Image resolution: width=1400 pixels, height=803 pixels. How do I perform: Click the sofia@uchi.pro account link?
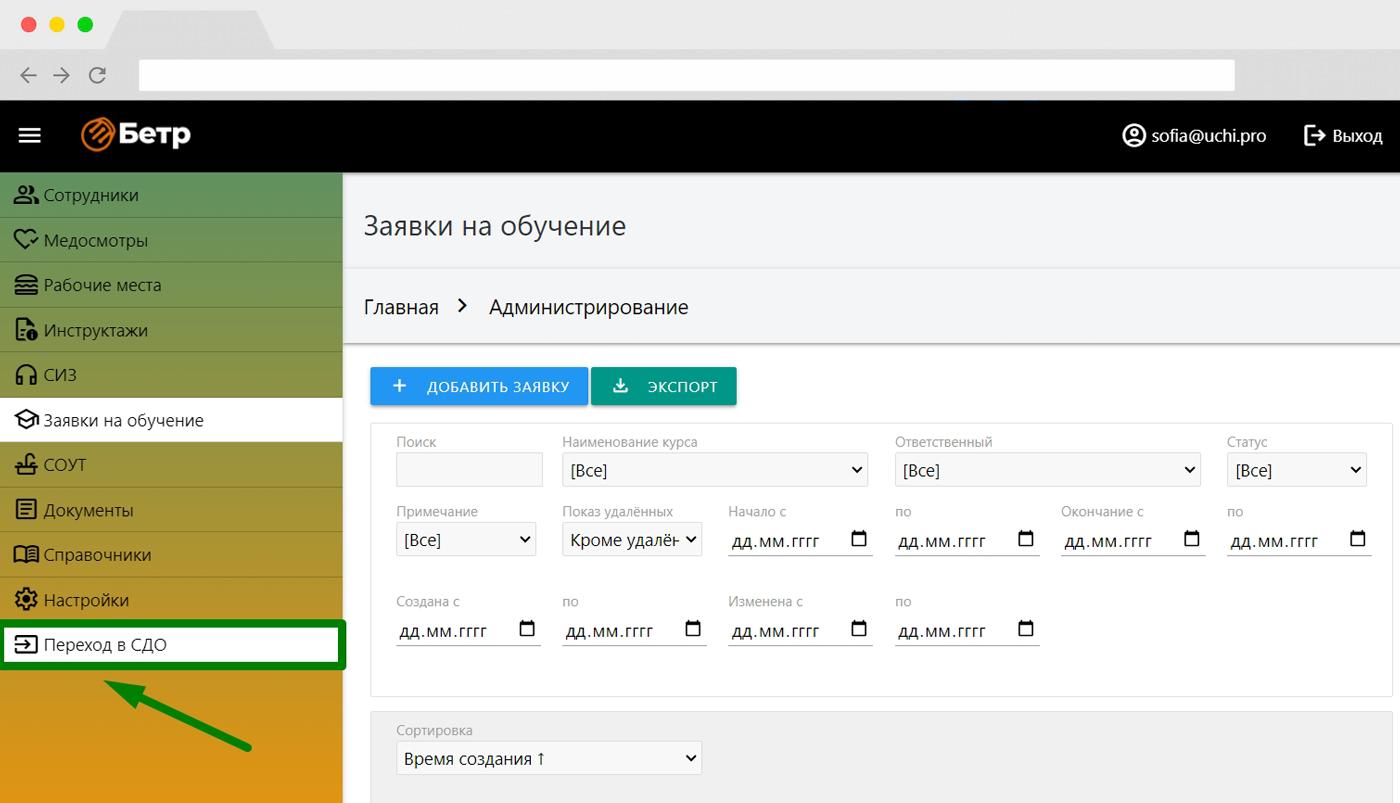1194,135
